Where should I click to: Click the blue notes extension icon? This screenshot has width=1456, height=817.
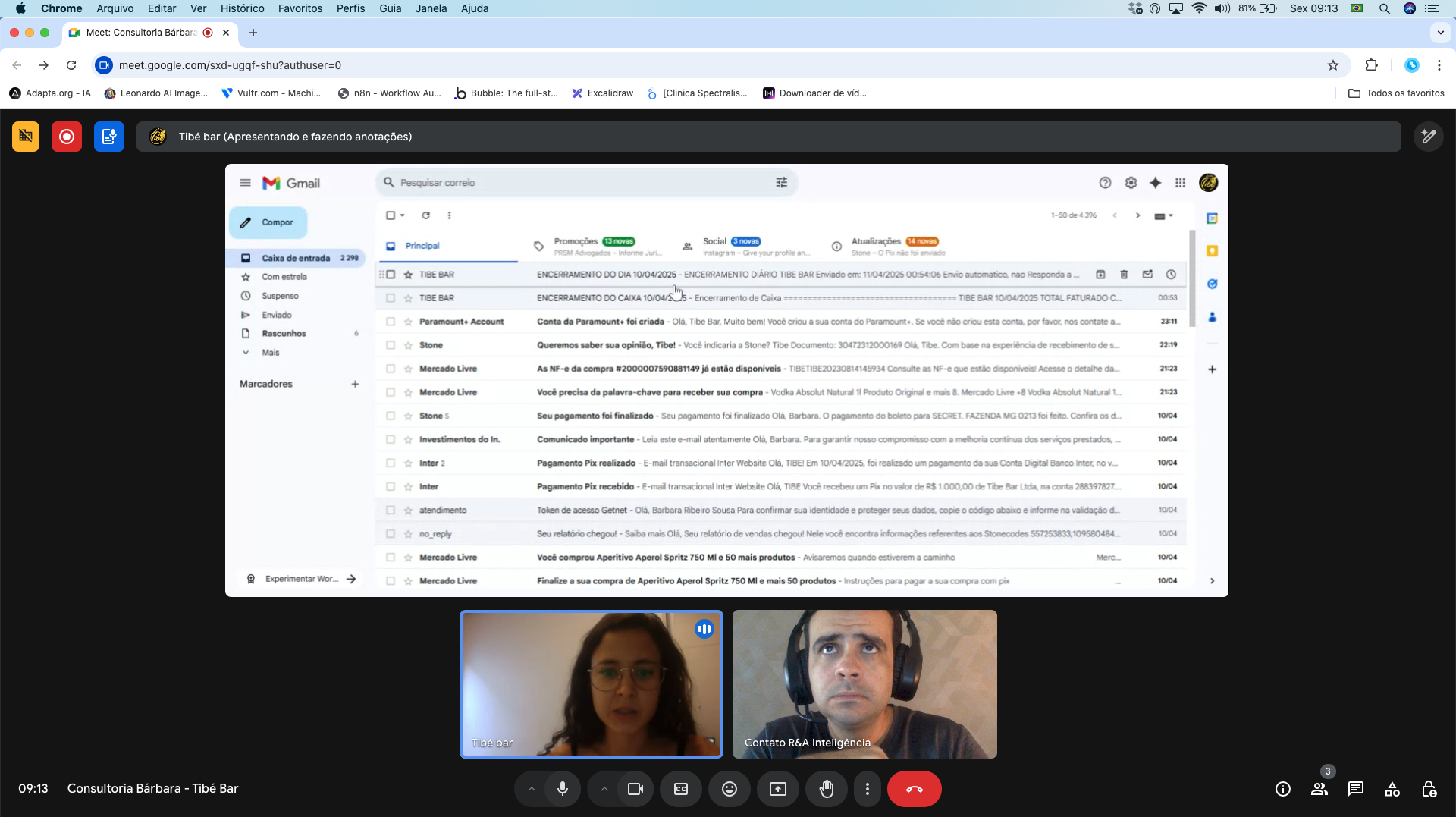tap(109, 137)
